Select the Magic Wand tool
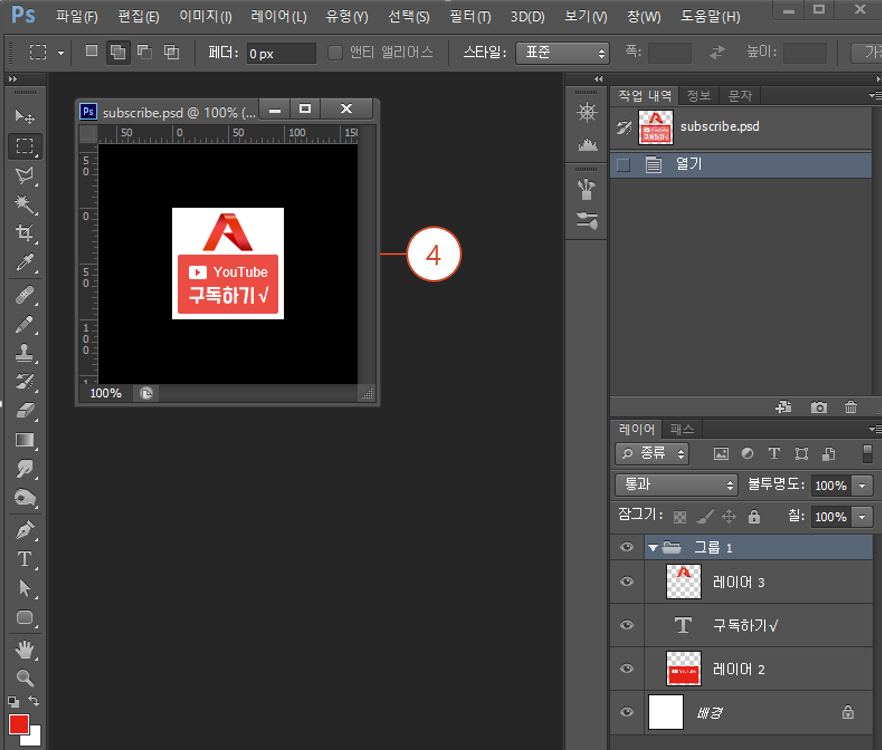The height and width of the screenshot is (750, 882). pos(24,204)
